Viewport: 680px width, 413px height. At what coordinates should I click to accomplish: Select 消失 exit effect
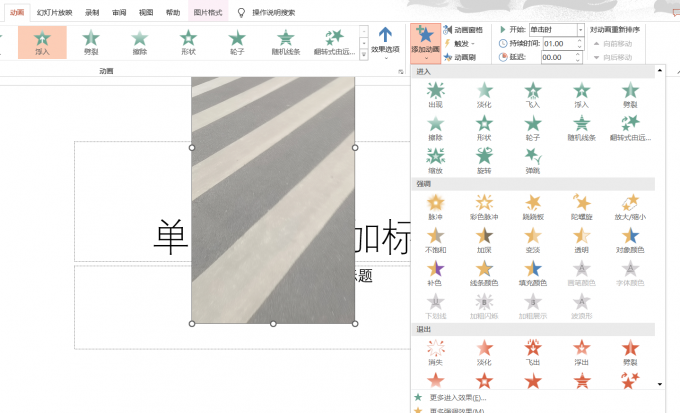435,353
